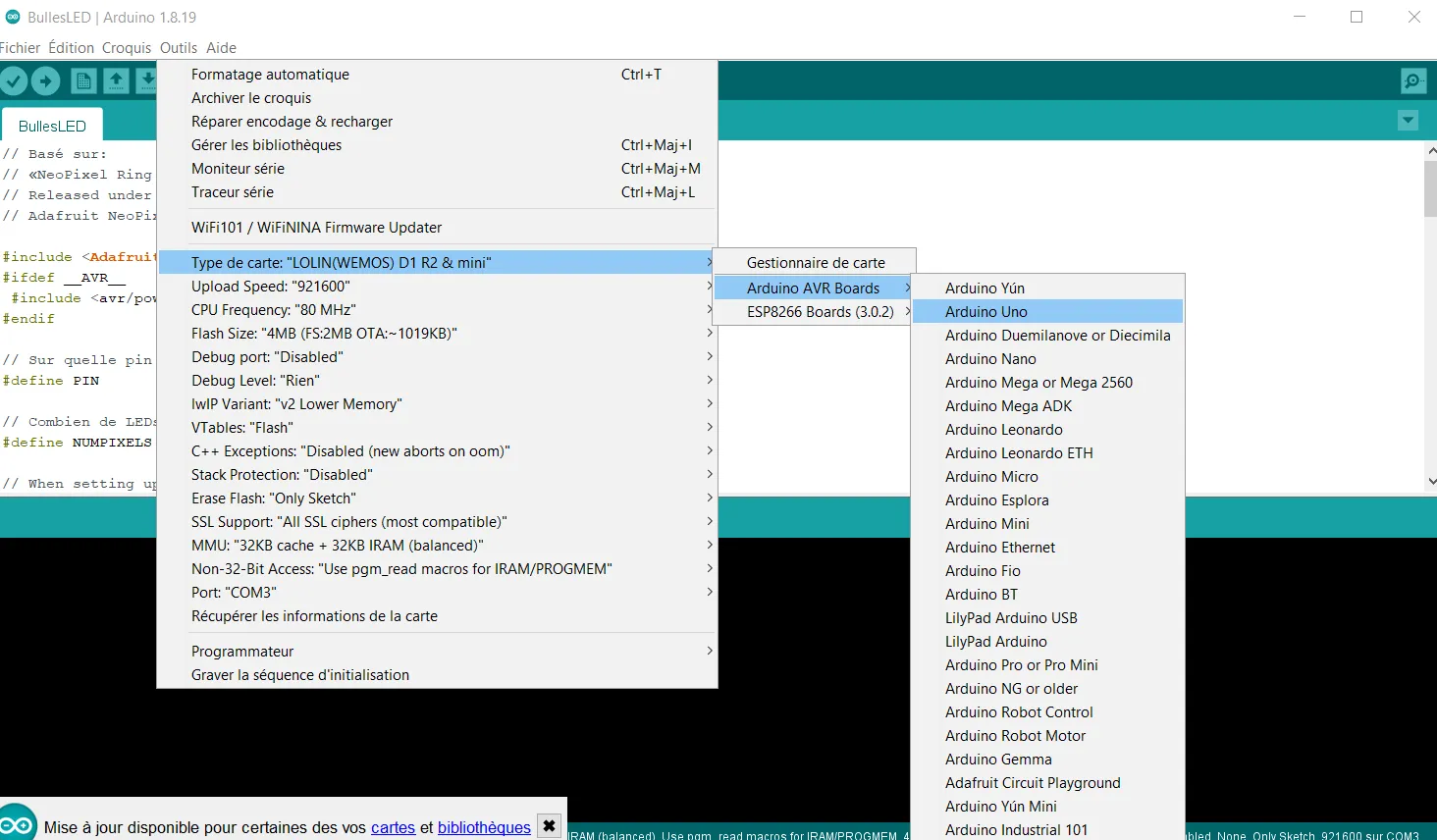1437x840 pixels.
Task: Click the Arduino logo in update notification
Action: 18,824
